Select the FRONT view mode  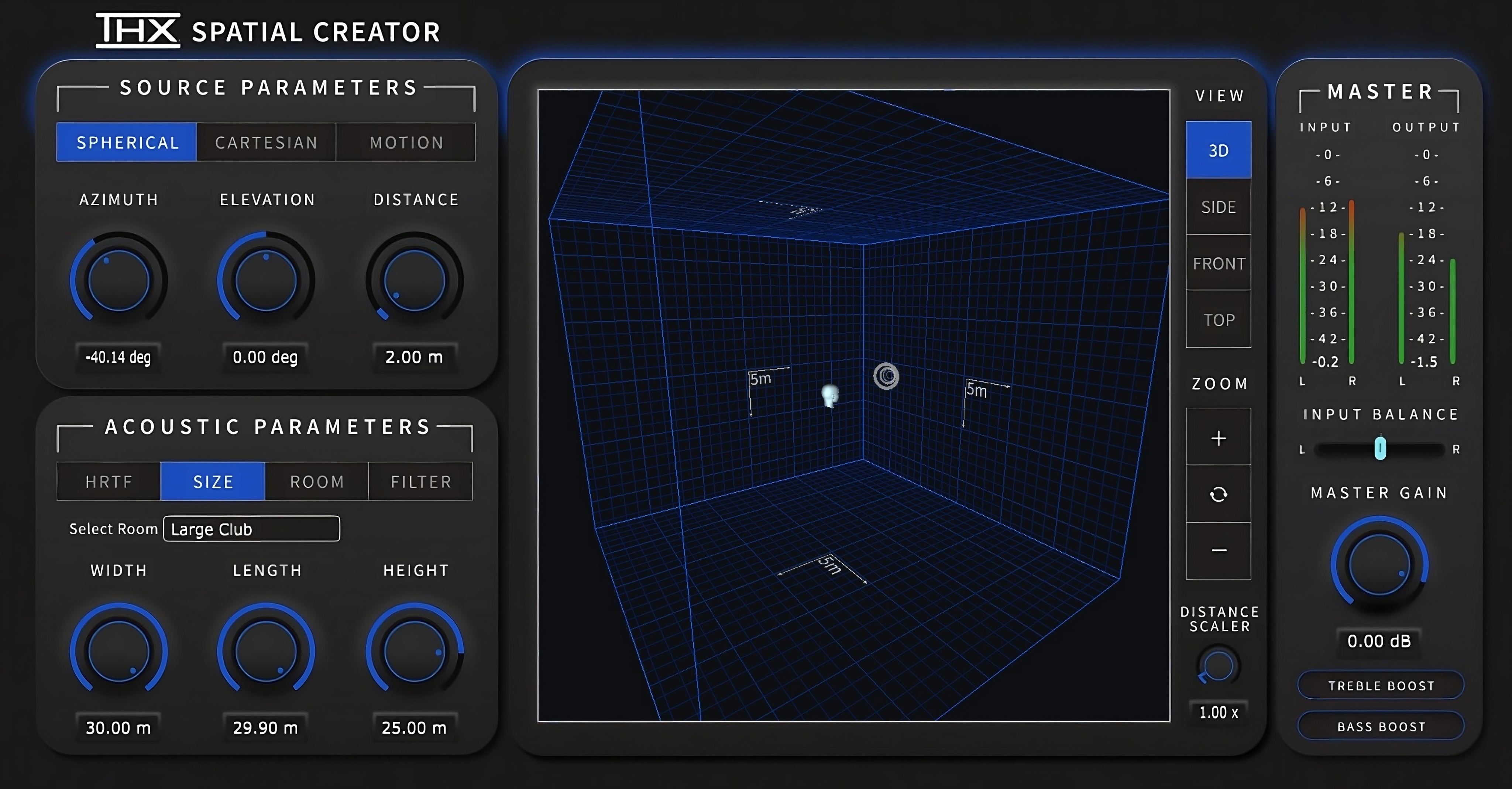1219,263
